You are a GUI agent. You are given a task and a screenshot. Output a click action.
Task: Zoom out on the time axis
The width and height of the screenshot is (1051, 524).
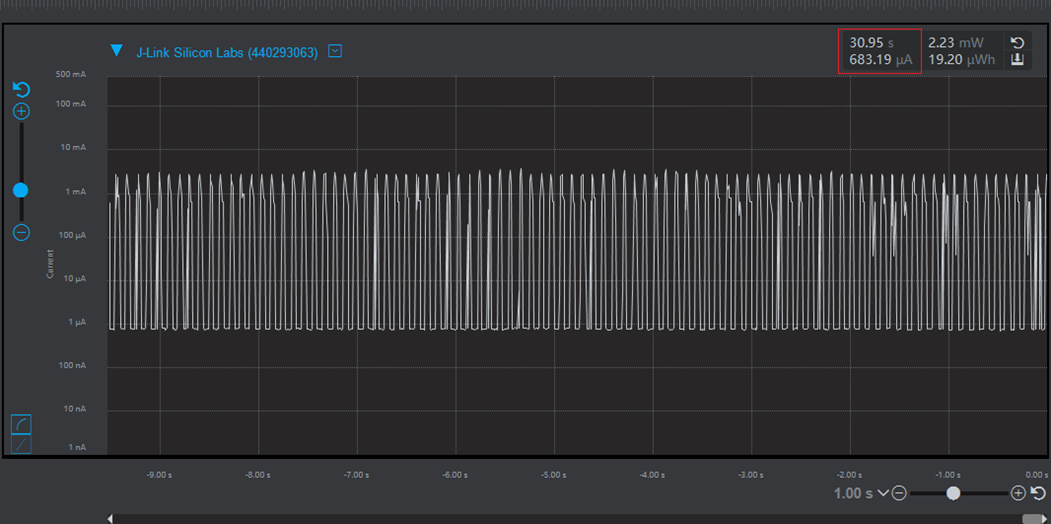[x=900, y=493]
